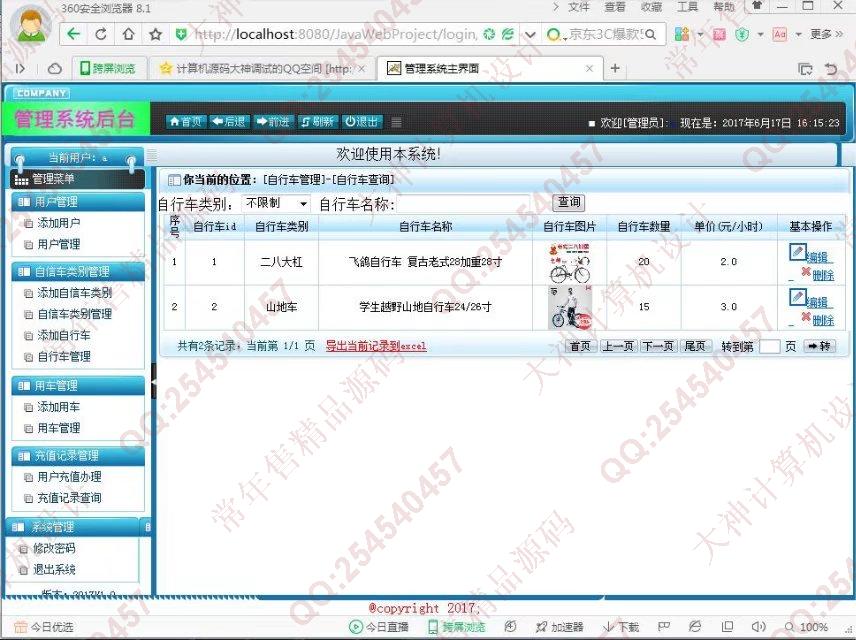The image size is (856, 640).
Task: Collapse the 用户管理 menu section
Action: click(x=78, y=202)
